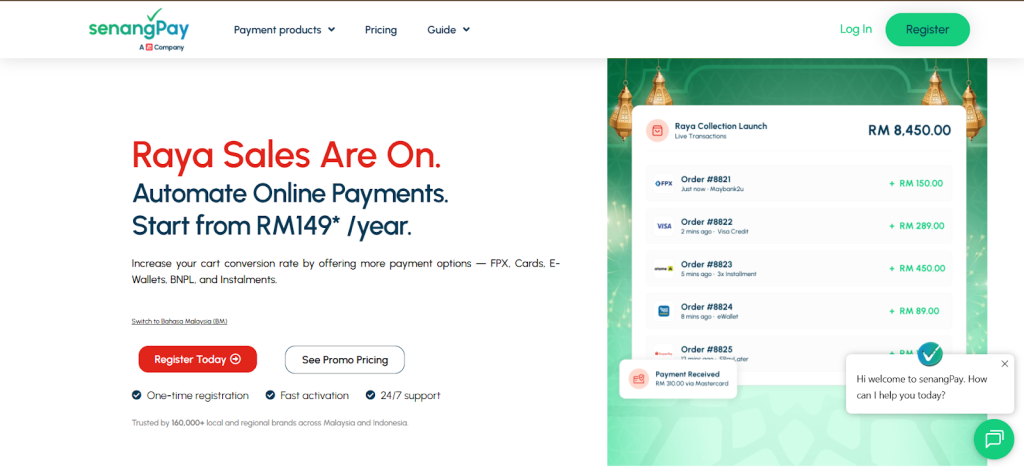Click the Fast activation checkmark
1024x467 pixels.
[x=270, y=395]
